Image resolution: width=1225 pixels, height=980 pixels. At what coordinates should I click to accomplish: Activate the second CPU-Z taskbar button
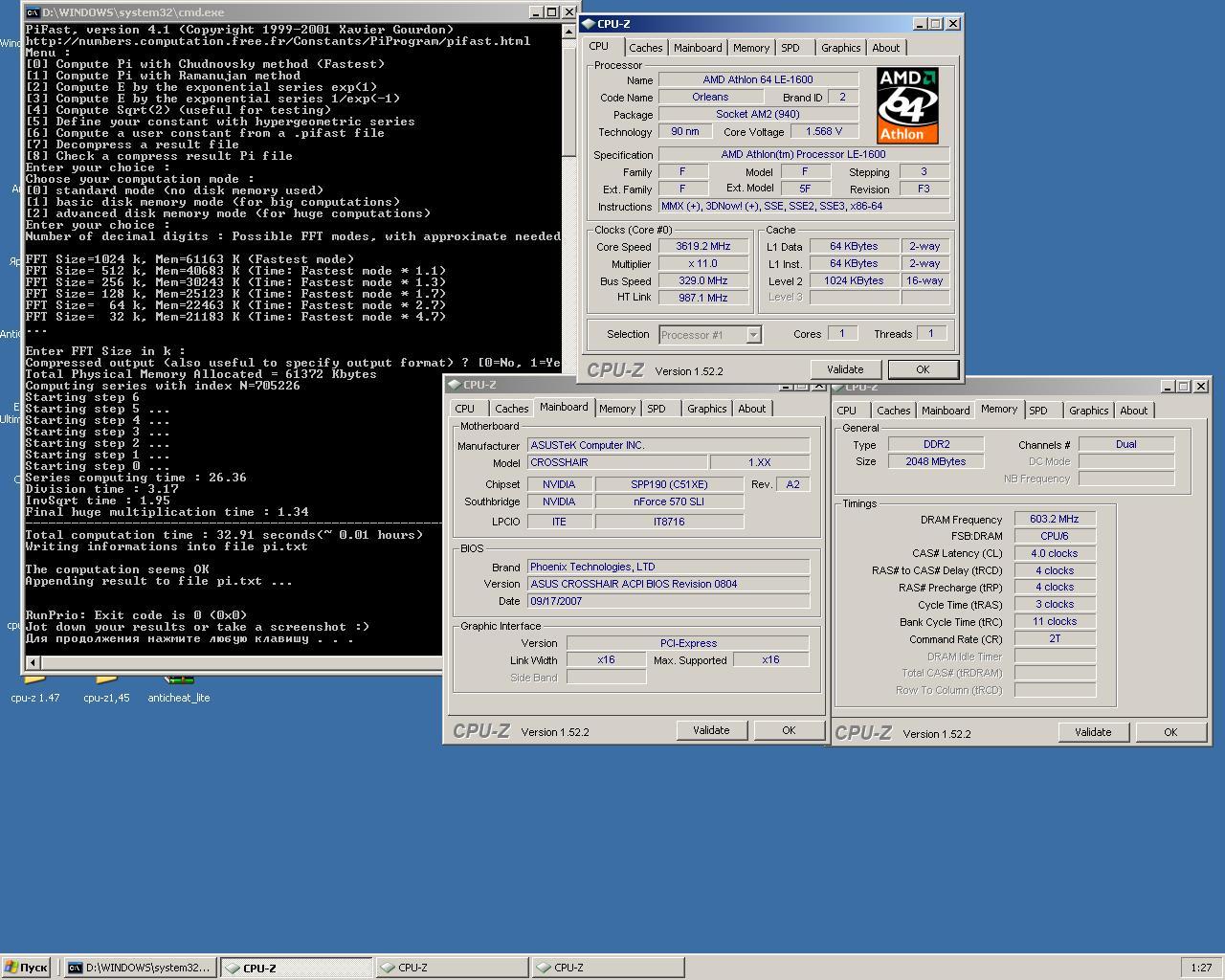[x=452, y=968]
